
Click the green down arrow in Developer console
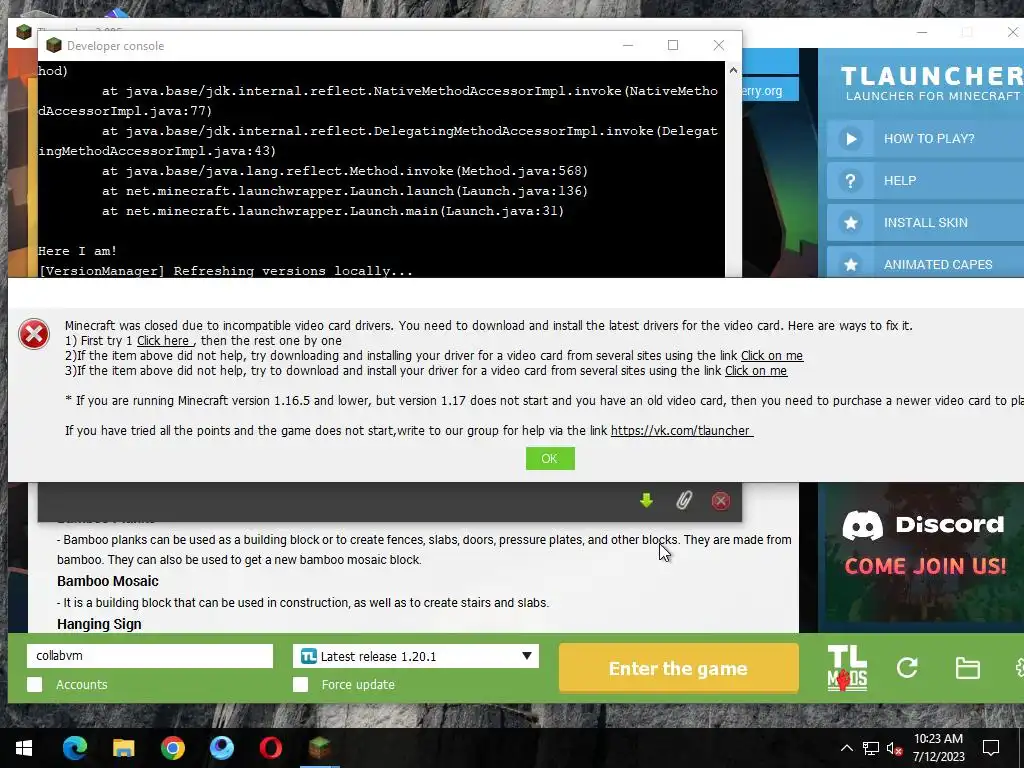pyautogui.click(x=646, y=501)
